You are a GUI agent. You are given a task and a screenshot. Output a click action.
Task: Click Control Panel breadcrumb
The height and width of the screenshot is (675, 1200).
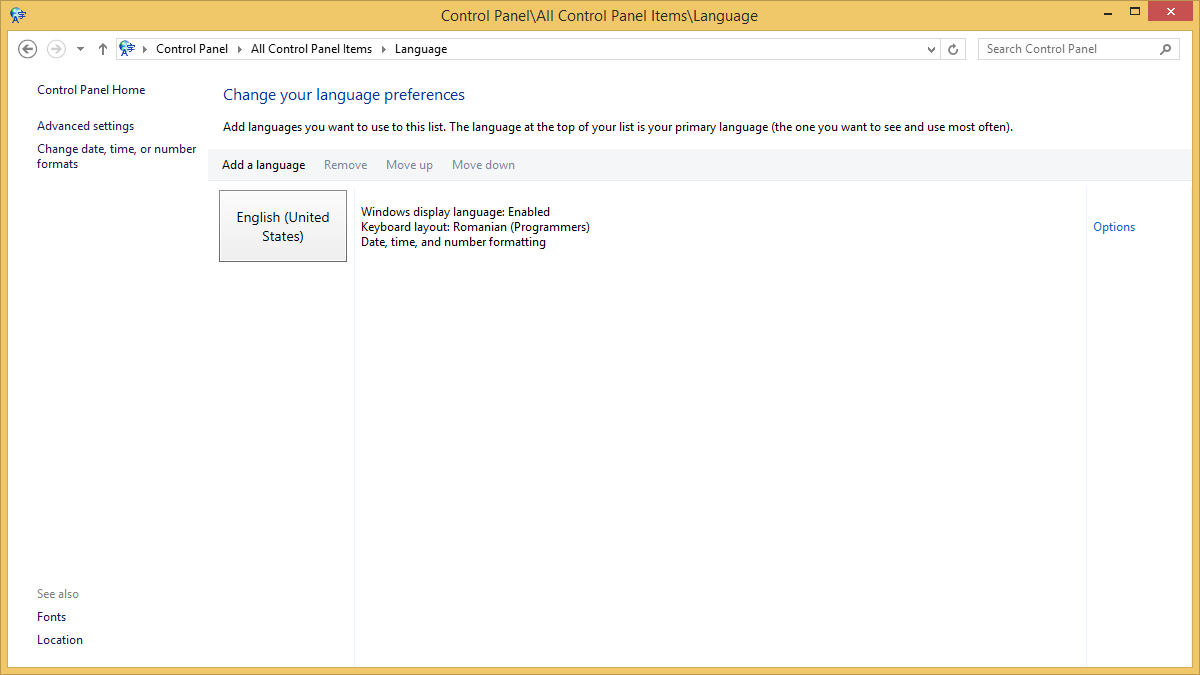pos(192,49)
